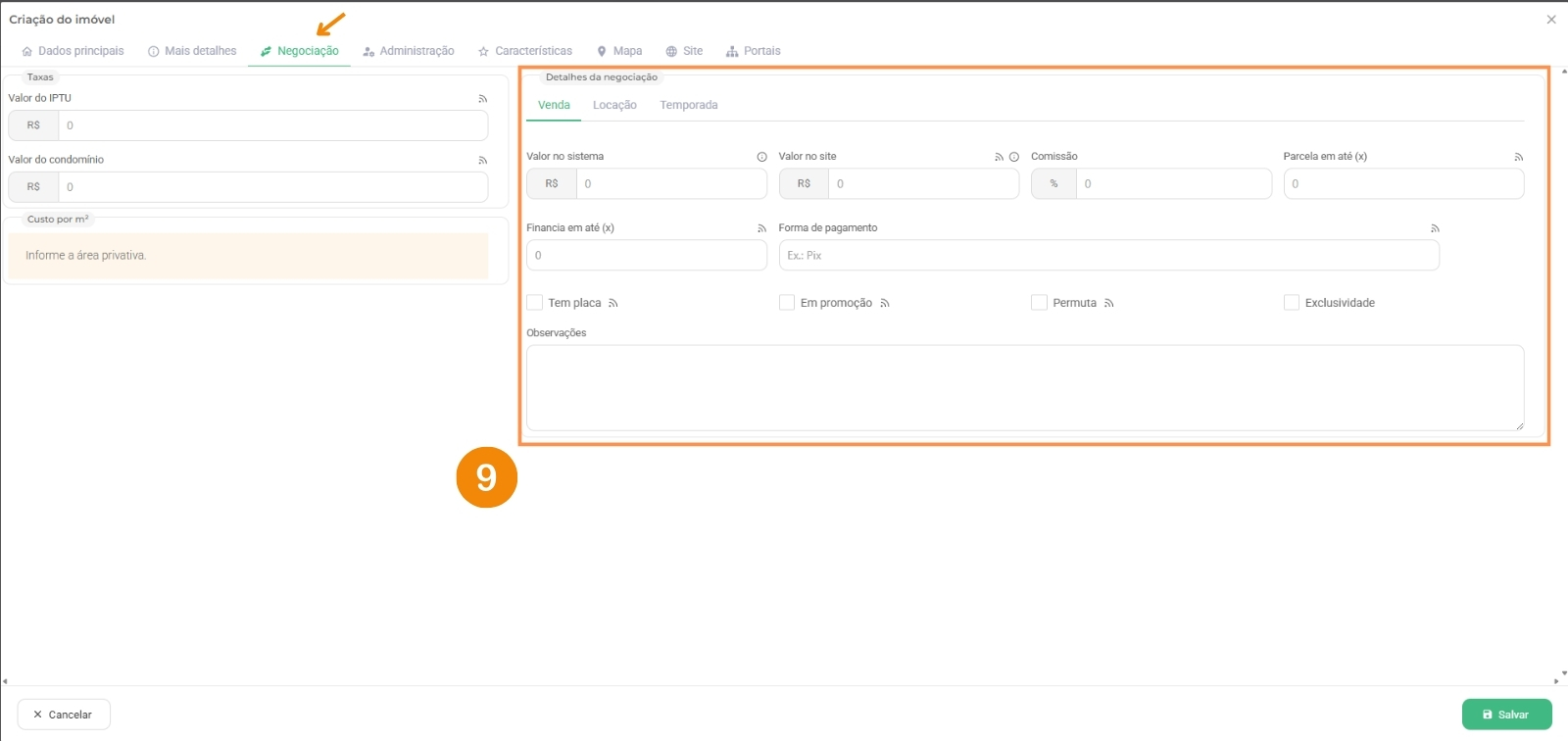Switch to the Locação tab
The height and width of the screenshot is (741, 1568).
pyautogui.click(x=614, y=105)
